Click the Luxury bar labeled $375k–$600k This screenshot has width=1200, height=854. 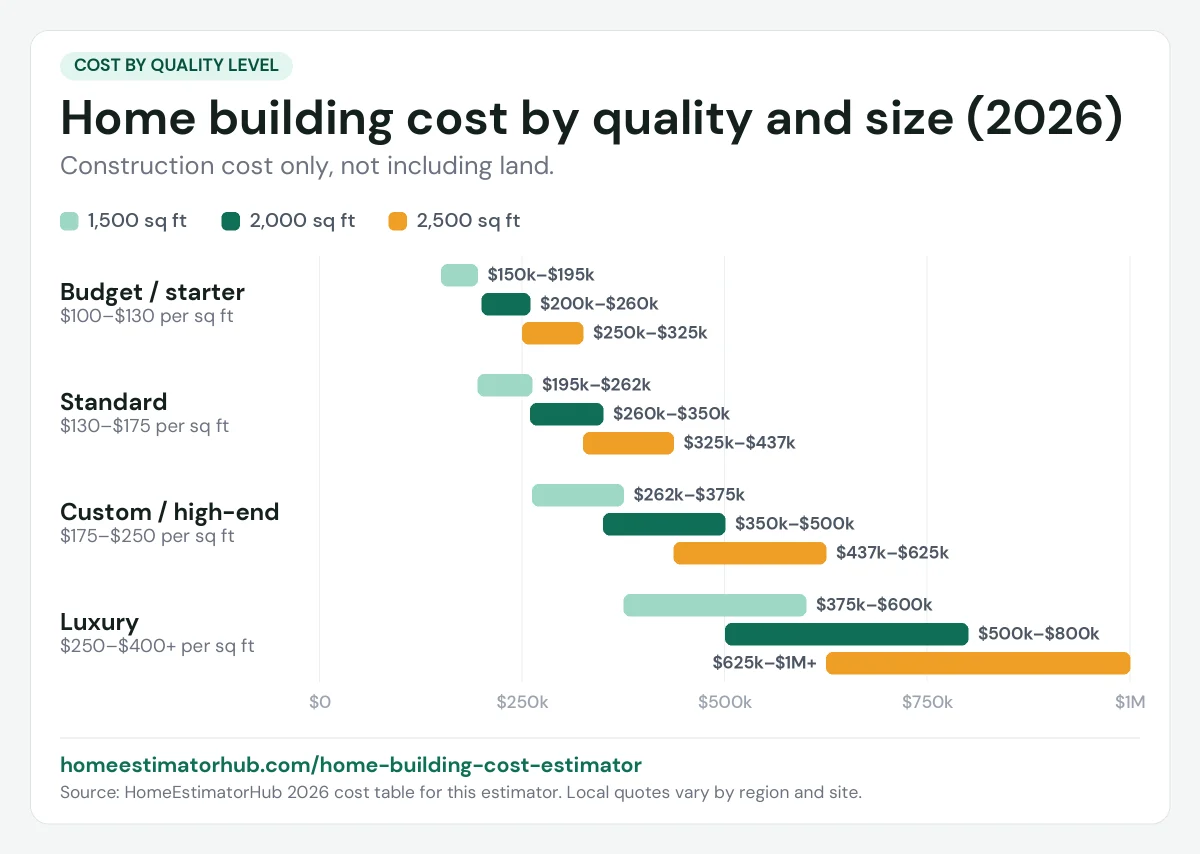715,605
